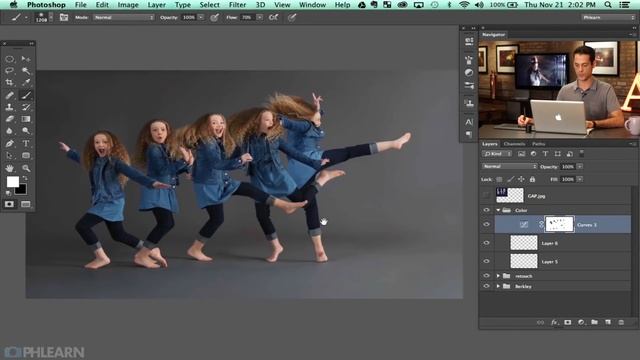Screen dimensions: 640x360
Task: Open the layer blend mode dropdown
Action: point(509,167)
